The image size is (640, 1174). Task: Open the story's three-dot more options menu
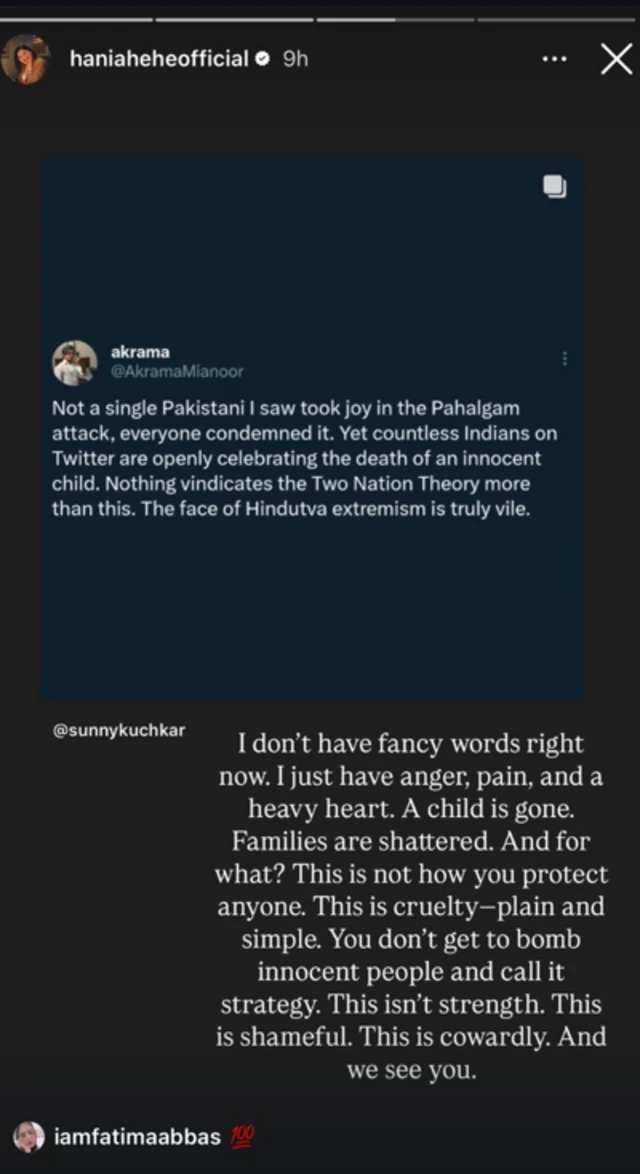click(x=554, y=59)
